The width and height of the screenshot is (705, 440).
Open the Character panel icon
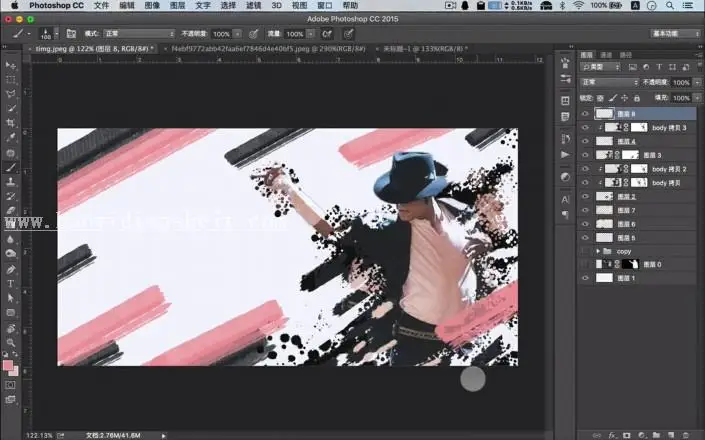point(565,200)
